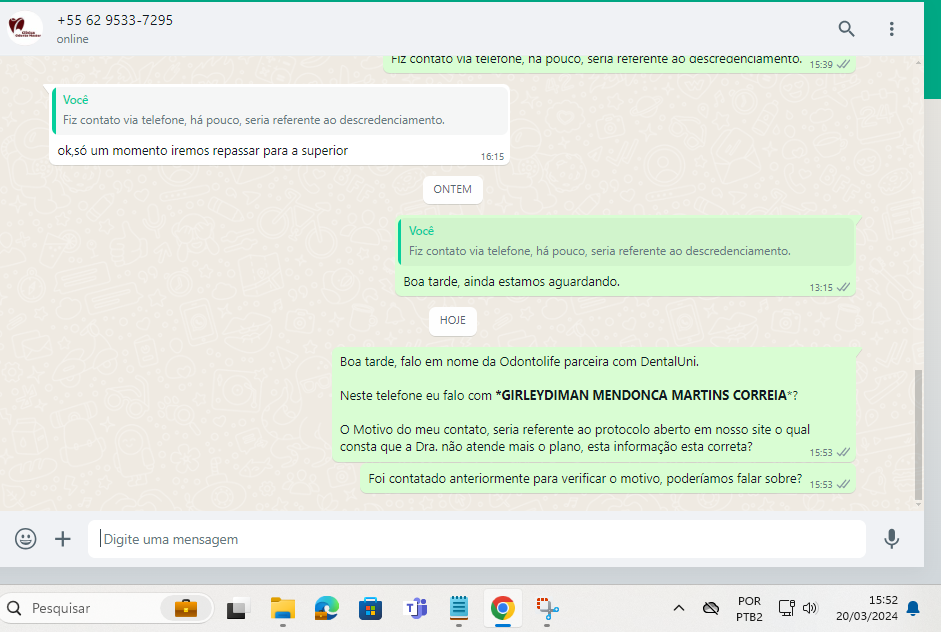The width and height of the screenshot is (941, 632).
Task: Open the volume speaker tray icon
Action: point(810,608)
